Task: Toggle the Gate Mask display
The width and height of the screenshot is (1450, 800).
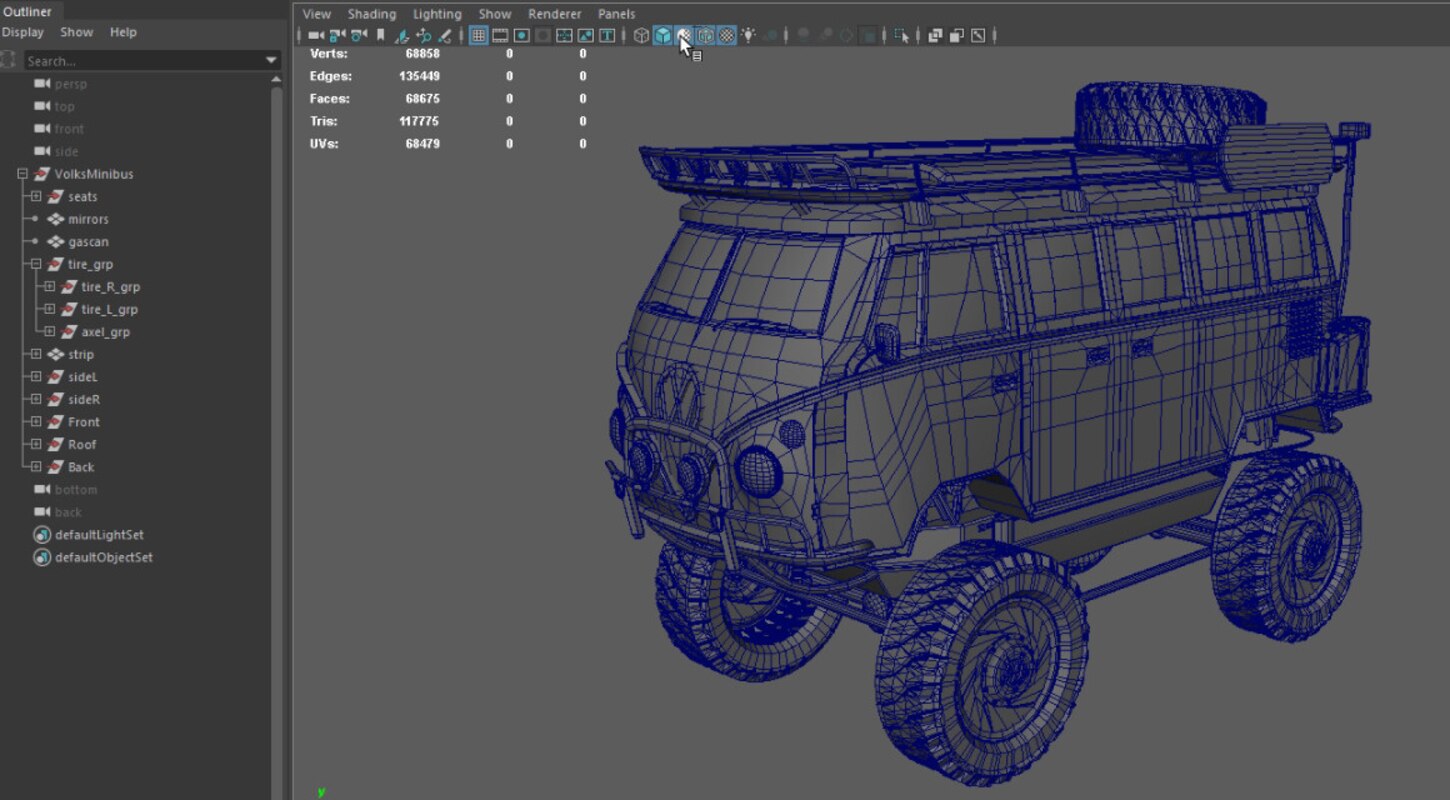Action: [543, 36]
